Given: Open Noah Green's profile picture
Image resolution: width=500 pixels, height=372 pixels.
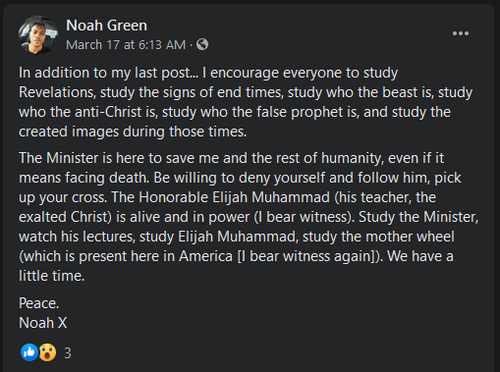Looking at the screenshot, I should point(38,35).
